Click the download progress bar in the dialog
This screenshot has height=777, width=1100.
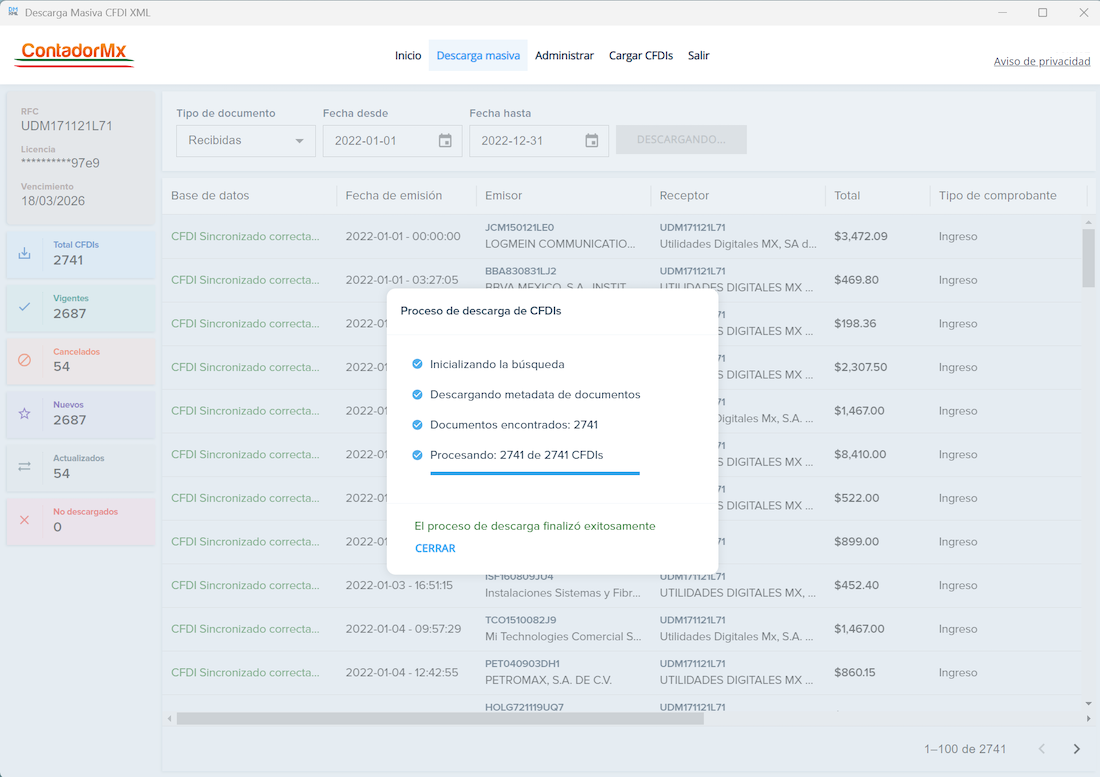535,473
